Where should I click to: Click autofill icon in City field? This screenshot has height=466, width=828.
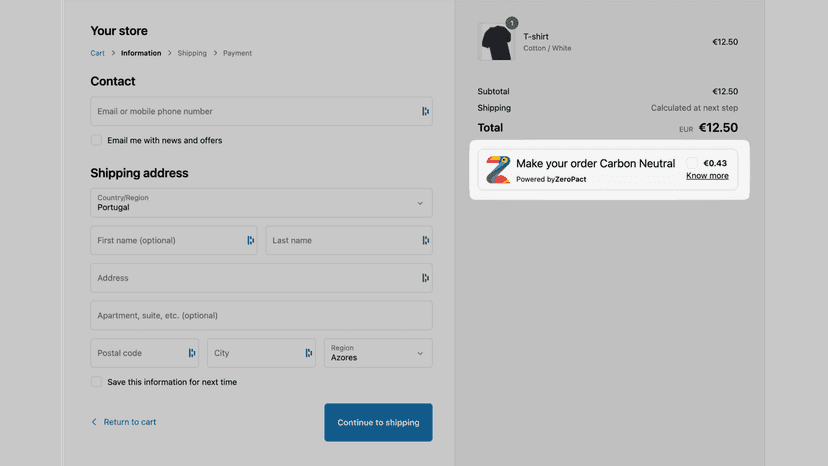tap(308, 353)
